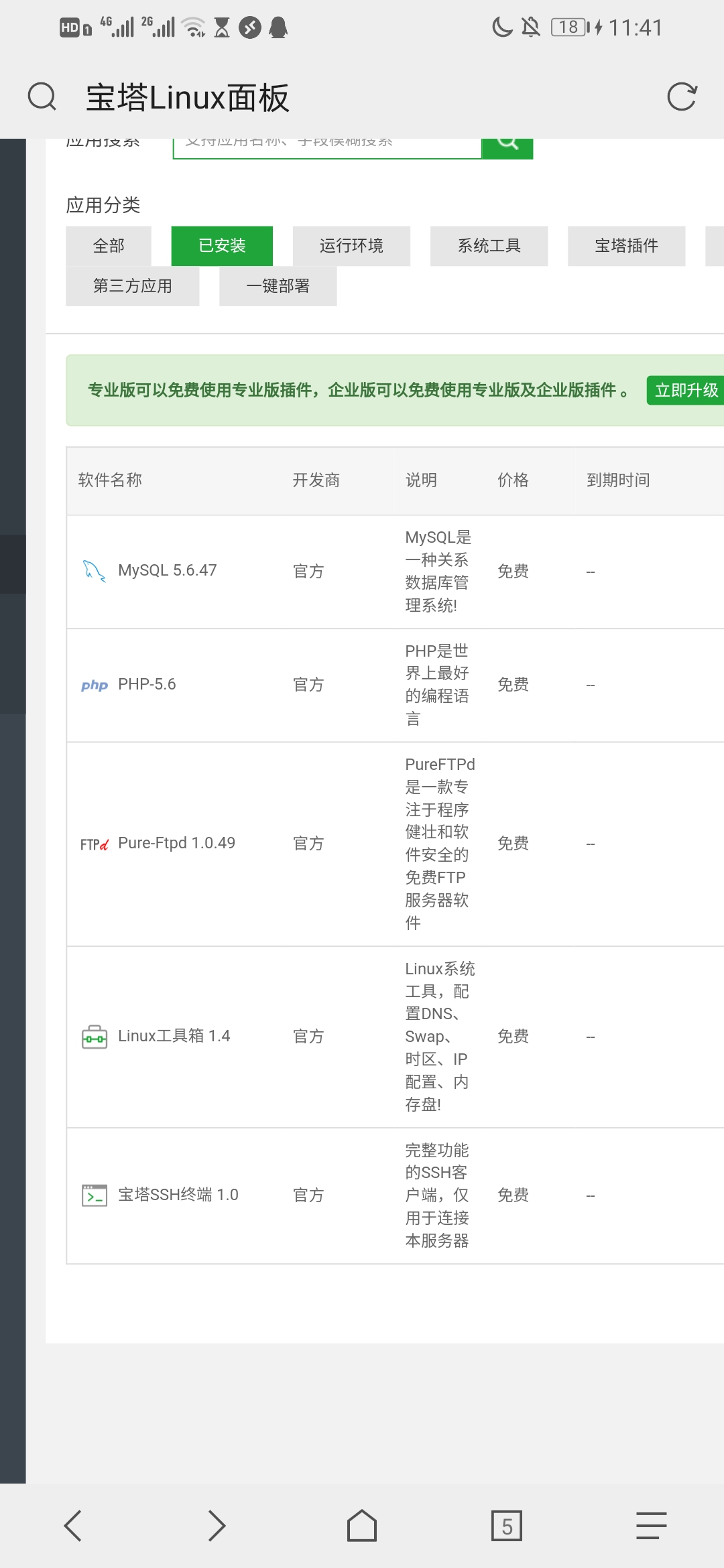Select the 已安装 category tab
This screenshot has height=1568, width=724.
click(x=222, y=246)
